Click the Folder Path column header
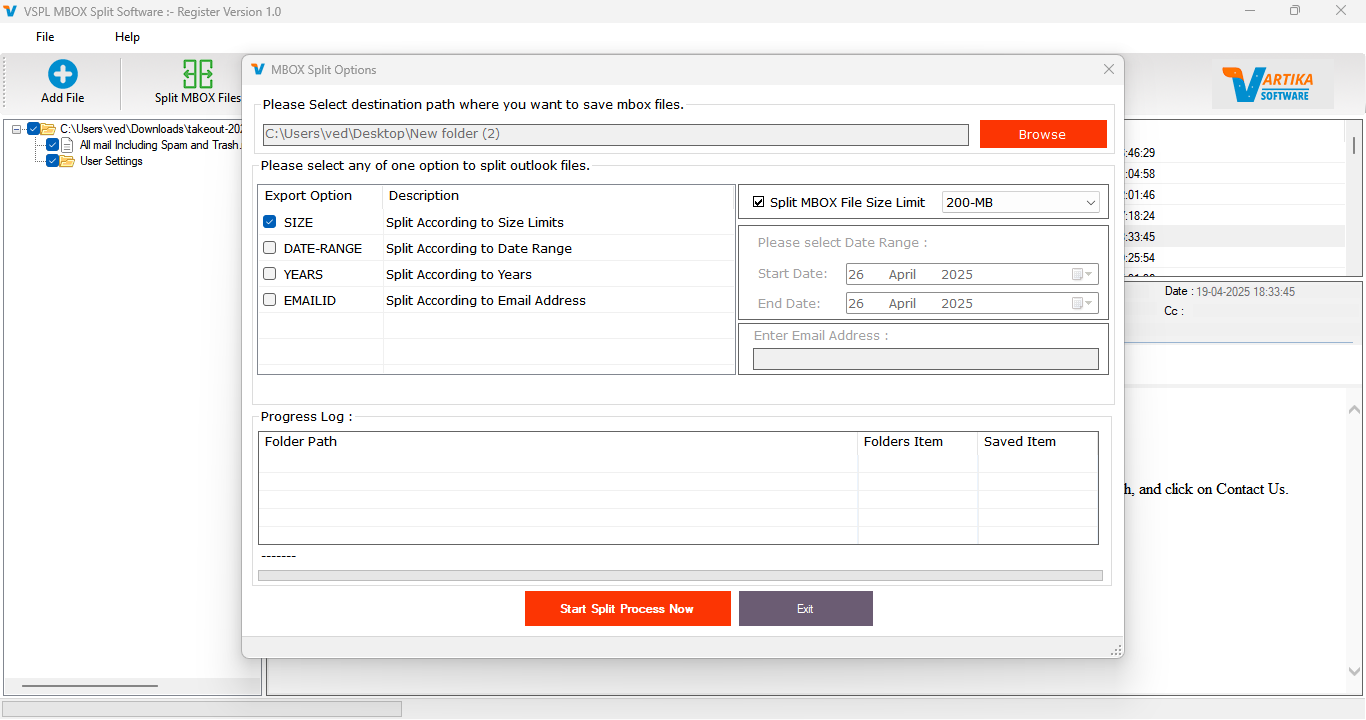 [x=558, y=441]
